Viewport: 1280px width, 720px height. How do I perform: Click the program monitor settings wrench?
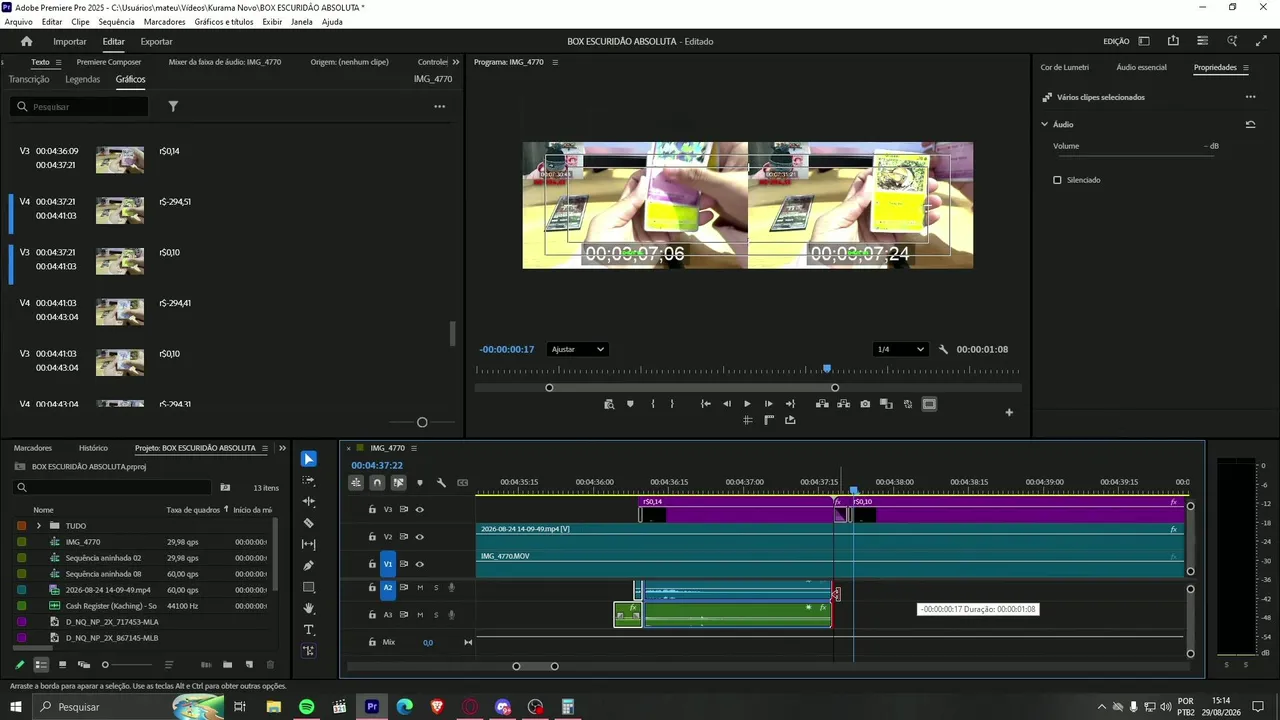click(x=943, y=349)
